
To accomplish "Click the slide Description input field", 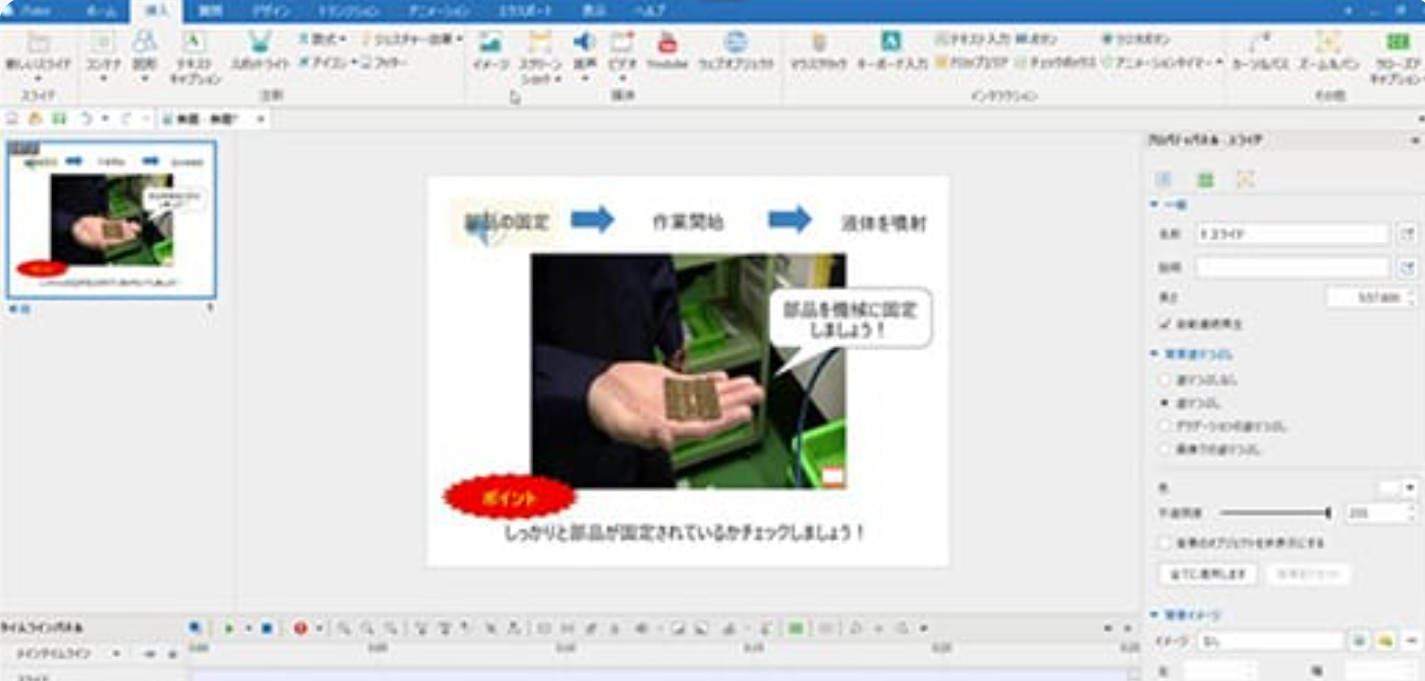I will pos(1292,267).
